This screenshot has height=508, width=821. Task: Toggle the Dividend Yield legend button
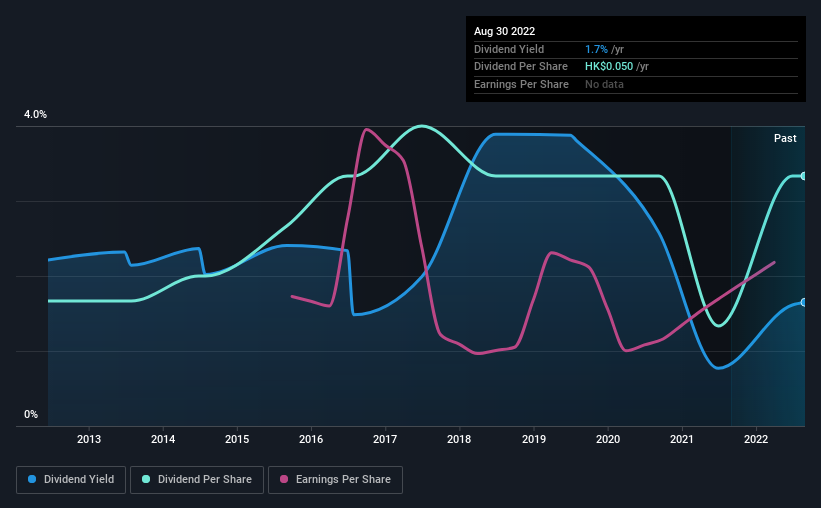coord(71,480)
